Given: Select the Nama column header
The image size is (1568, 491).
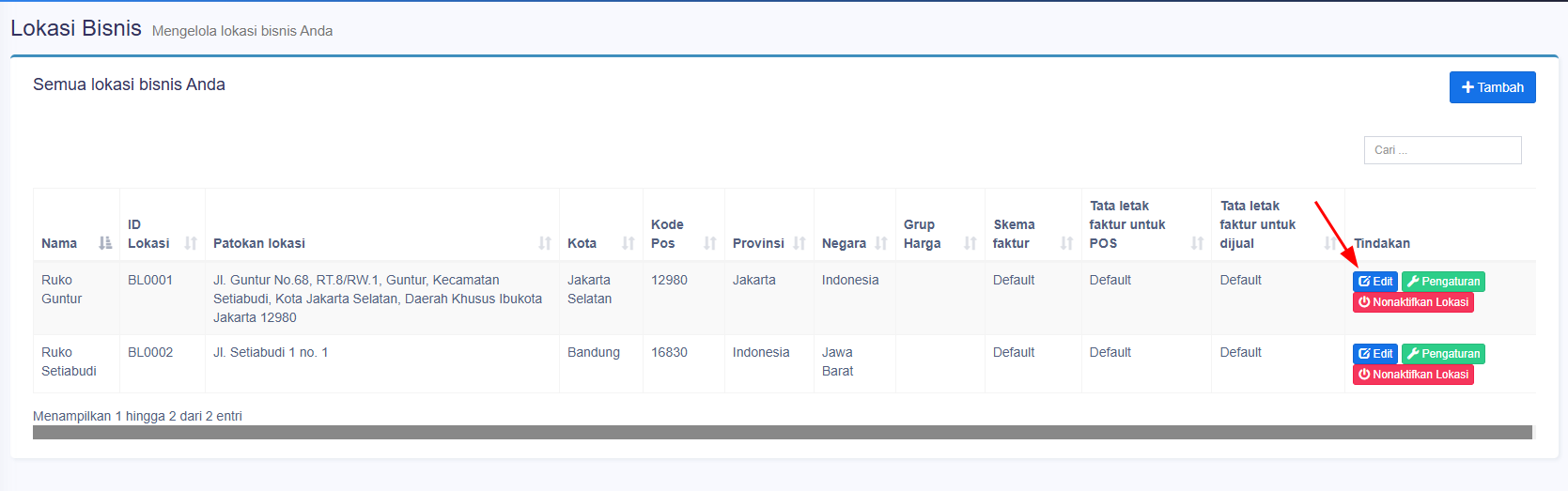Looking at the screenshot, I should [x=76, y=225].
